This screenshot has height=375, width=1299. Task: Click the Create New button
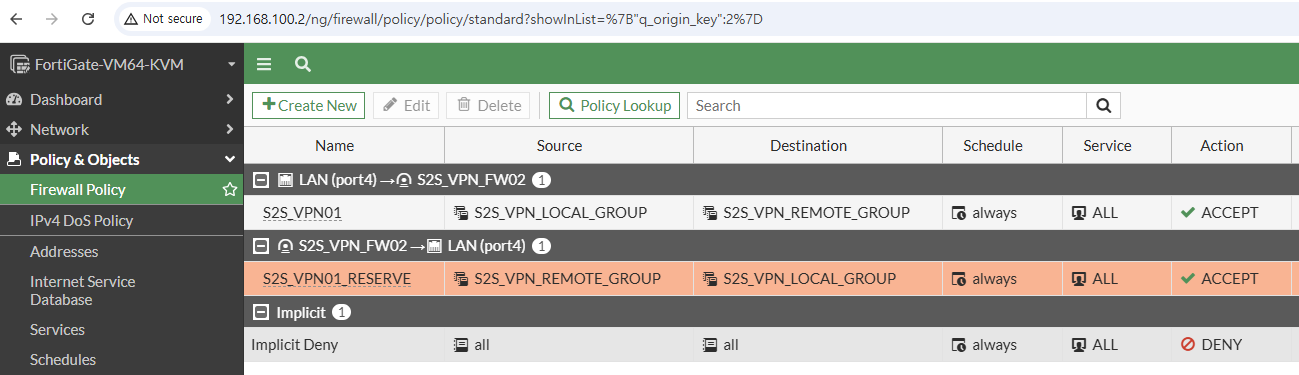(309, 105)
